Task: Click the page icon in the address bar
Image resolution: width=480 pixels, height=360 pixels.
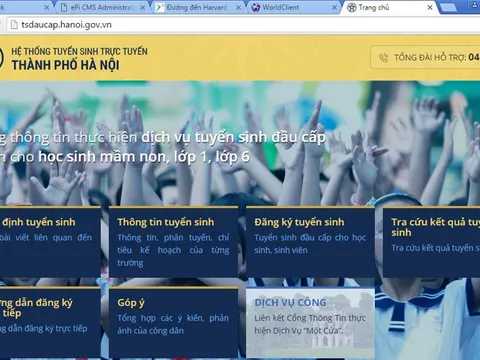Action: [14, 25]
